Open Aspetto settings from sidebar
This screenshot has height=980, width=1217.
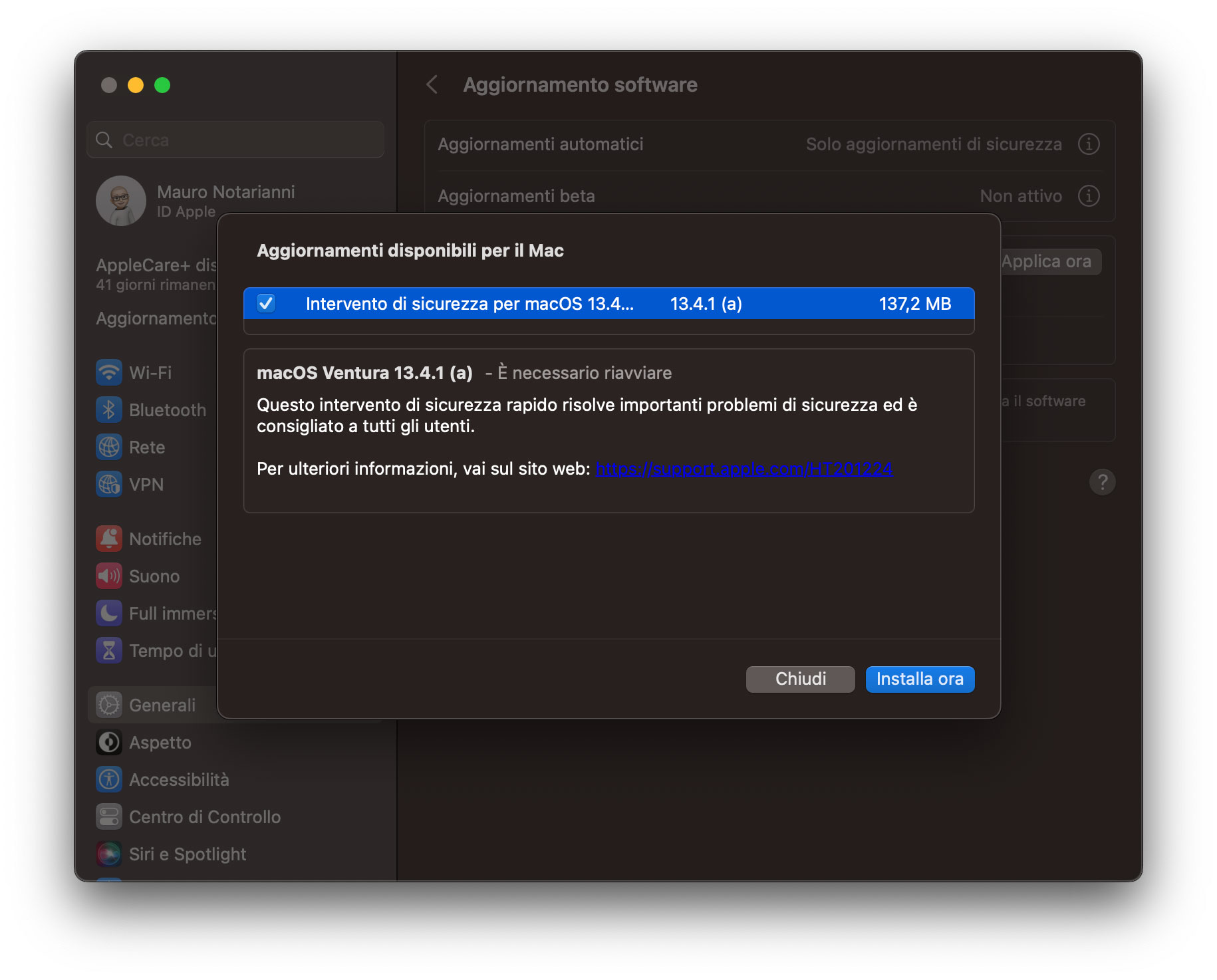tap(109, 742)
